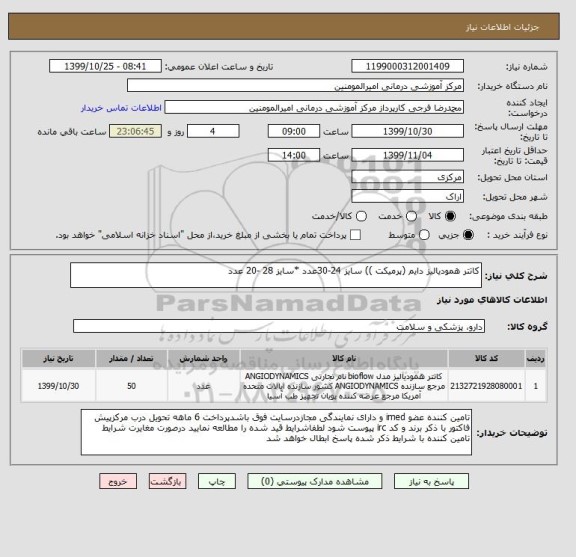Click the اطلاعات کالاهای مورد نیاز section heading
Image resolution: width=576 pixels, height=557 pixels.
tap(492, 300)
